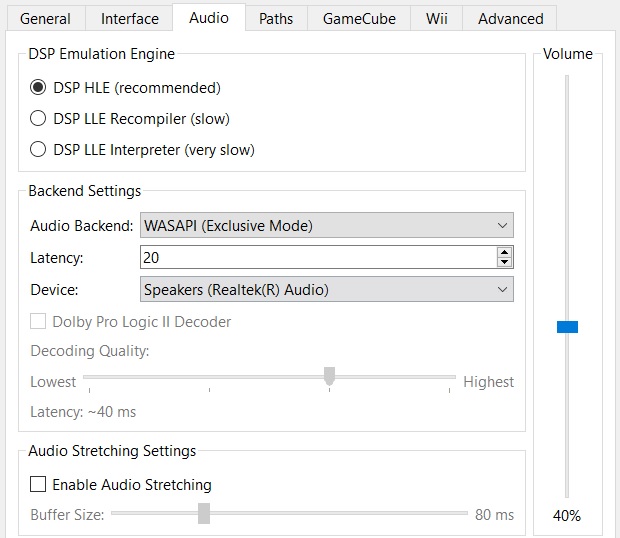Select the Audio tab
Image resolution: width=620 pixels, height=538 pixels.
208,17
